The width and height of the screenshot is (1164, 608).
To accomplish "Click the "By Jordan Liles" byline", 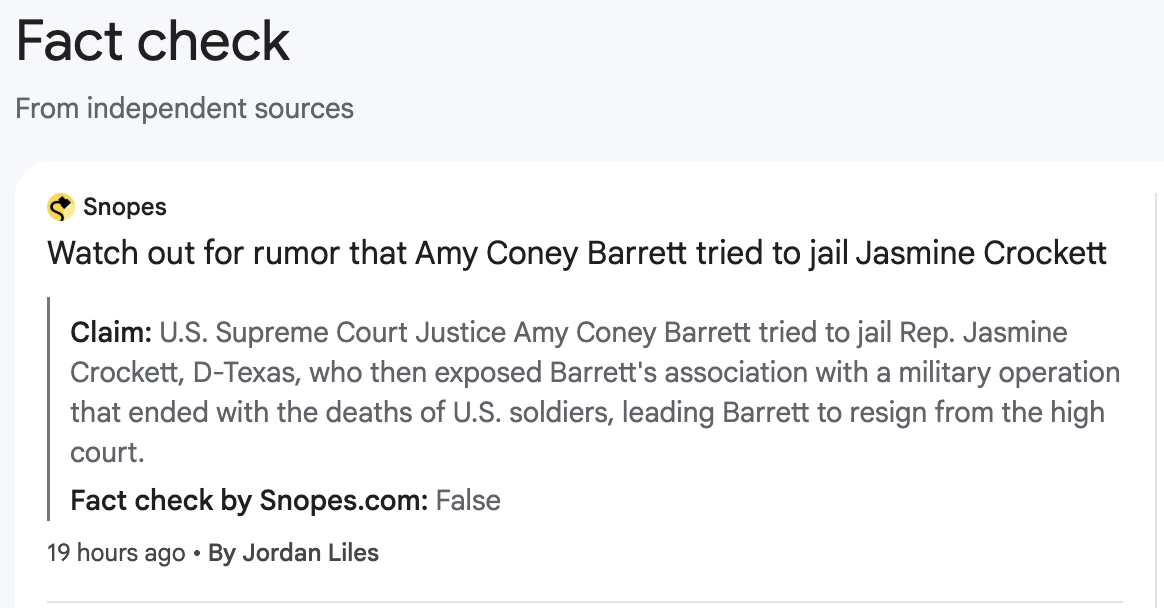I will click(x=293, y=553).
